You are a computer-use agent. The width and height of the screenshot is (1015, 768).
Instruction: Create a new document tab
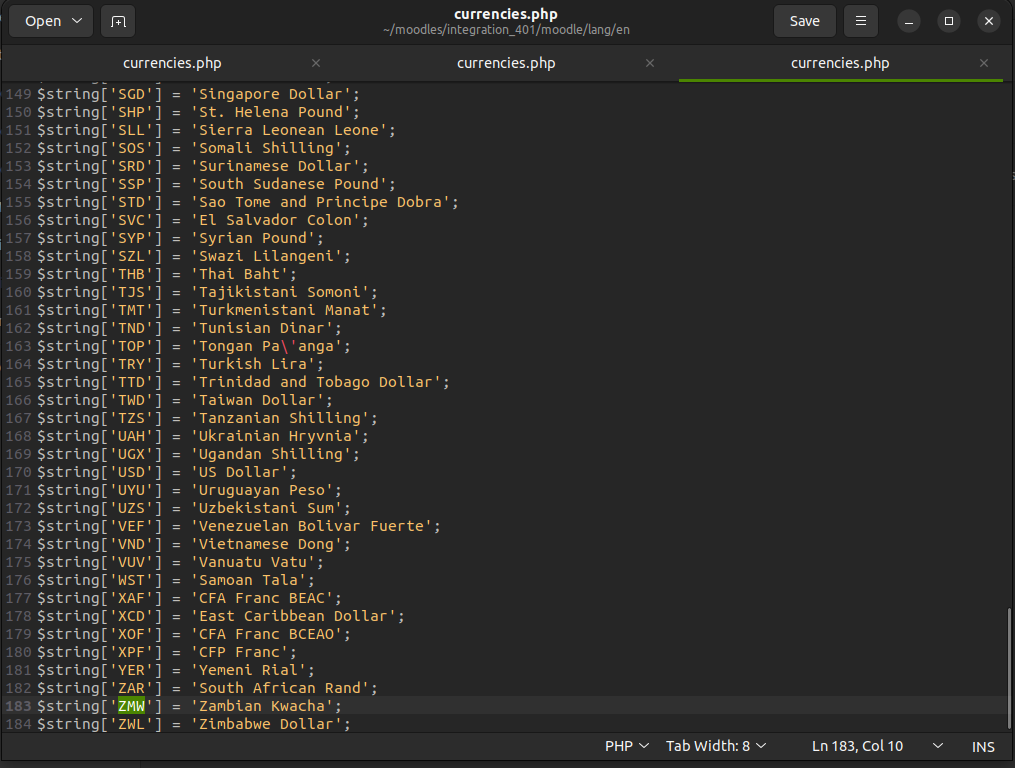point(118,21)
